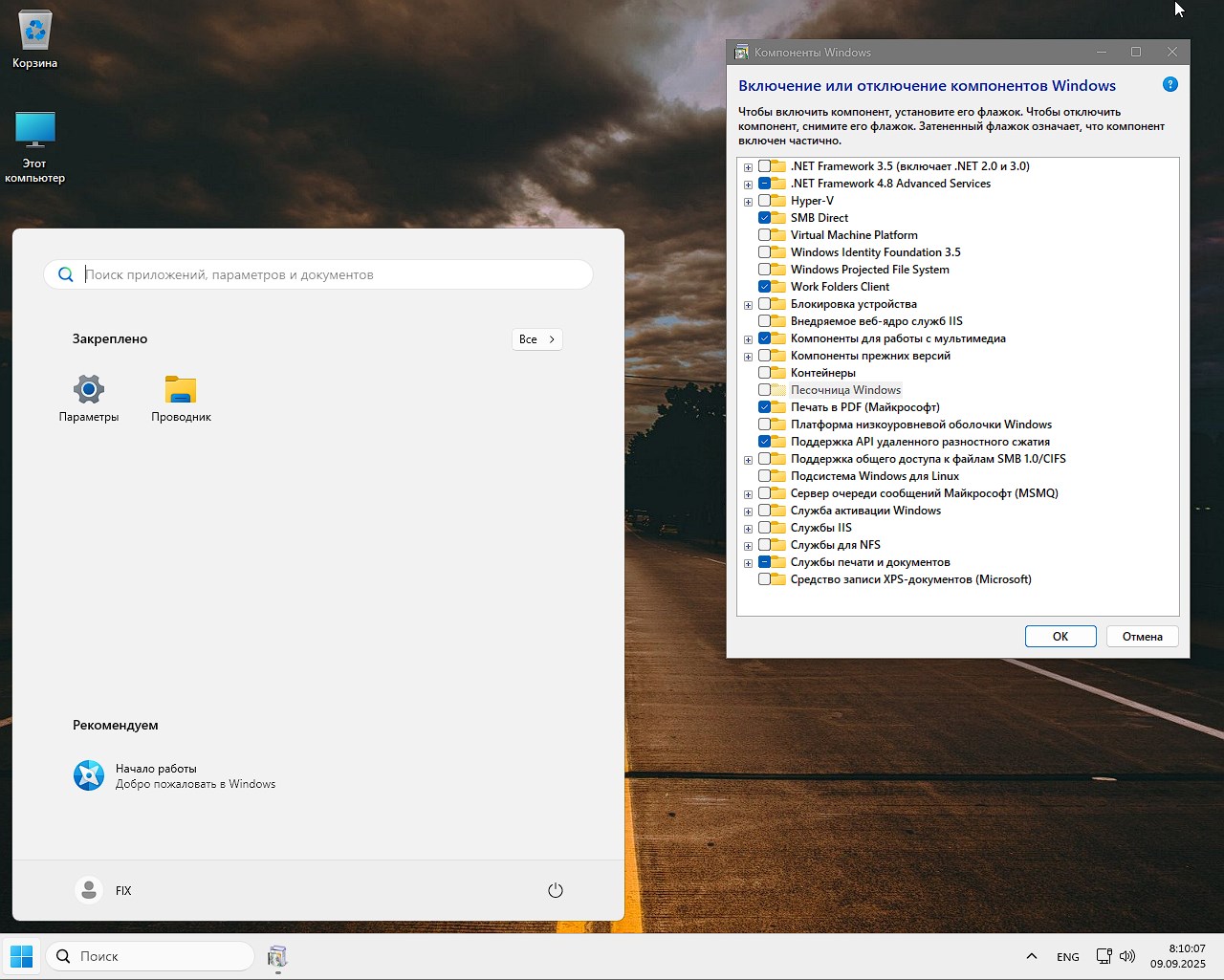Click the magnifier icon in Start search

click(65, 274)
